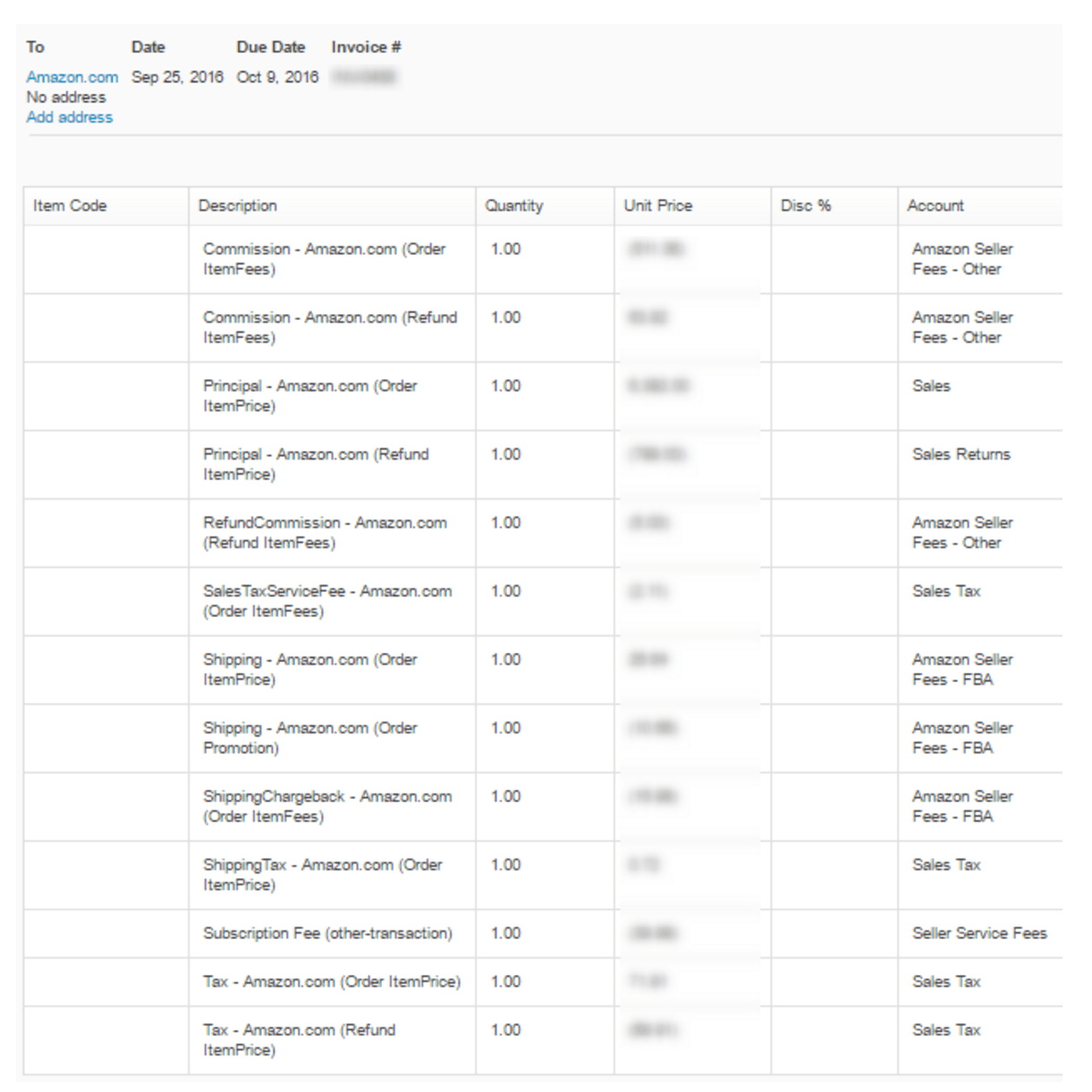Click quantity 1.00 in ShippingChargeback row

505,797
